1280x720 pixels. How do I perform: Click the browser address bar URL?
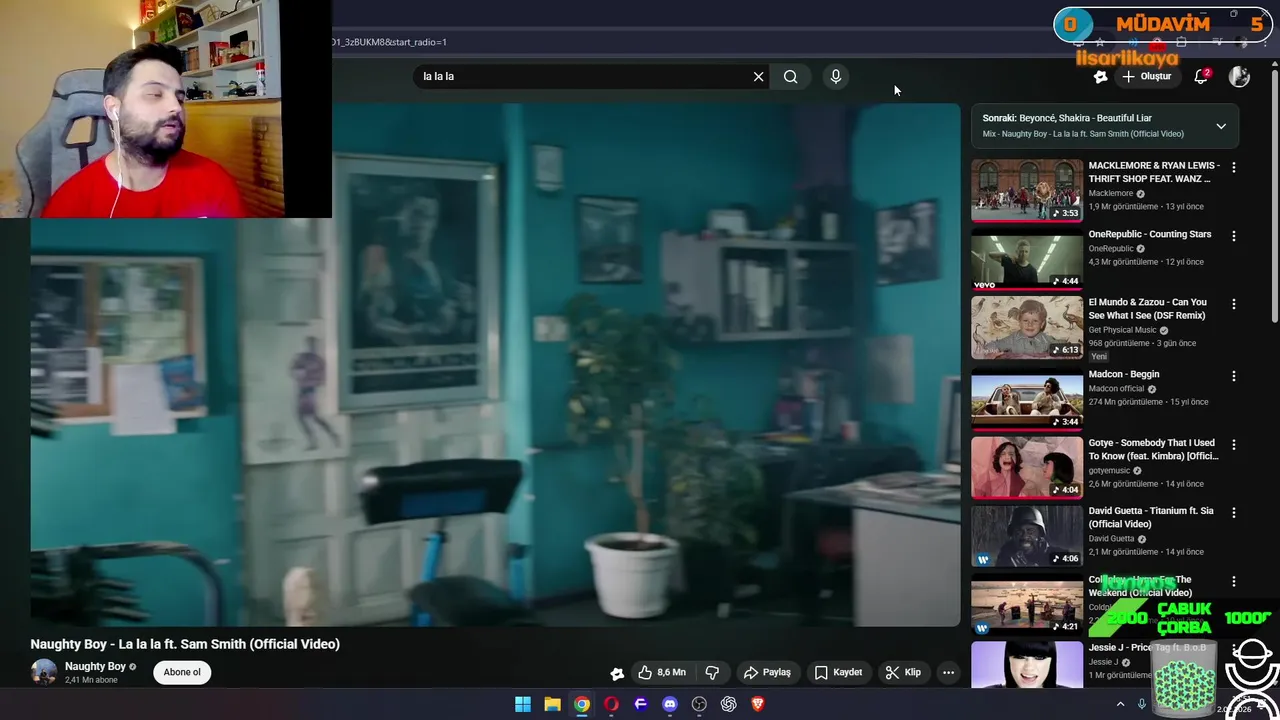tap(390, 42)
